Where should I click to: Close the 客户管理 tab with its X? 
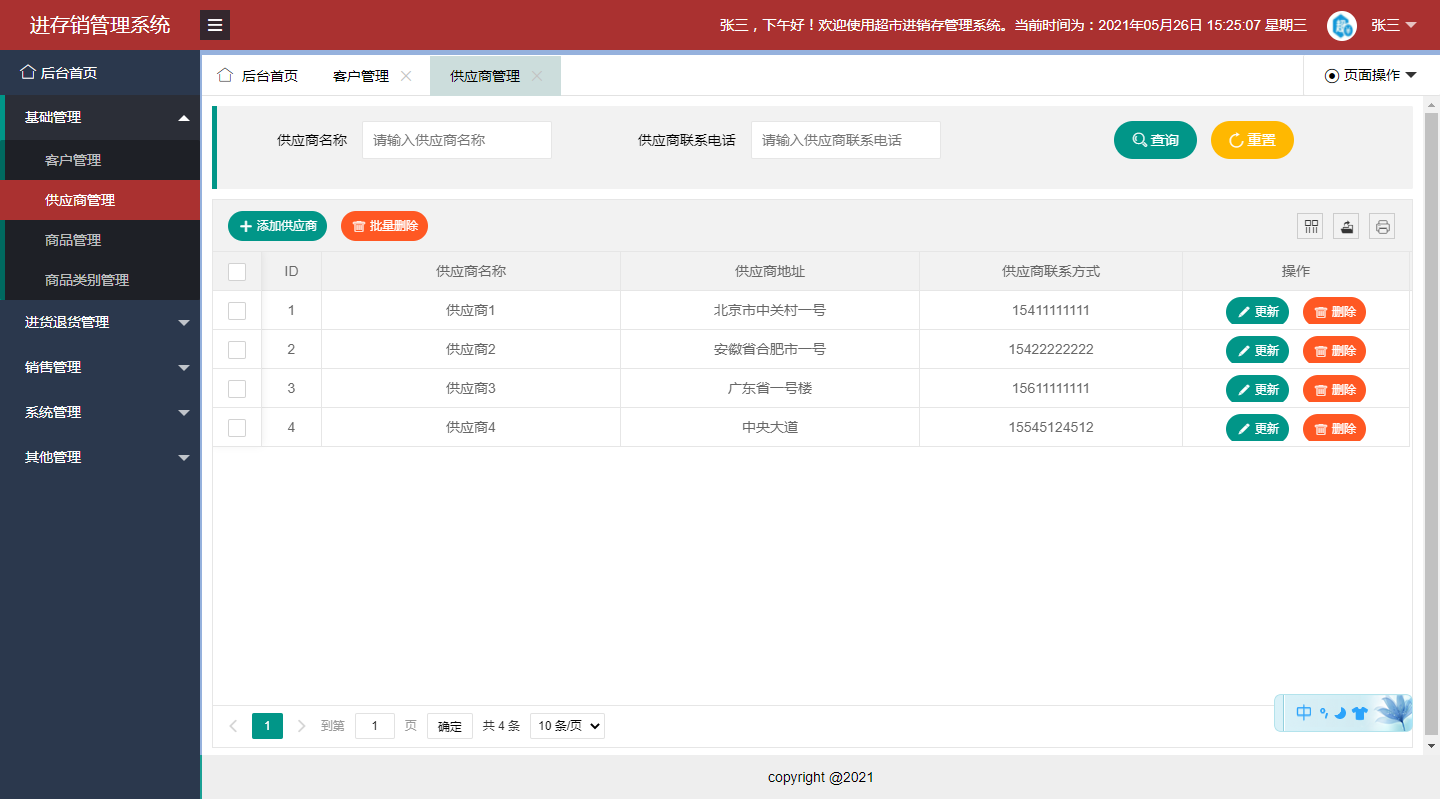click(x=406, y=76)
